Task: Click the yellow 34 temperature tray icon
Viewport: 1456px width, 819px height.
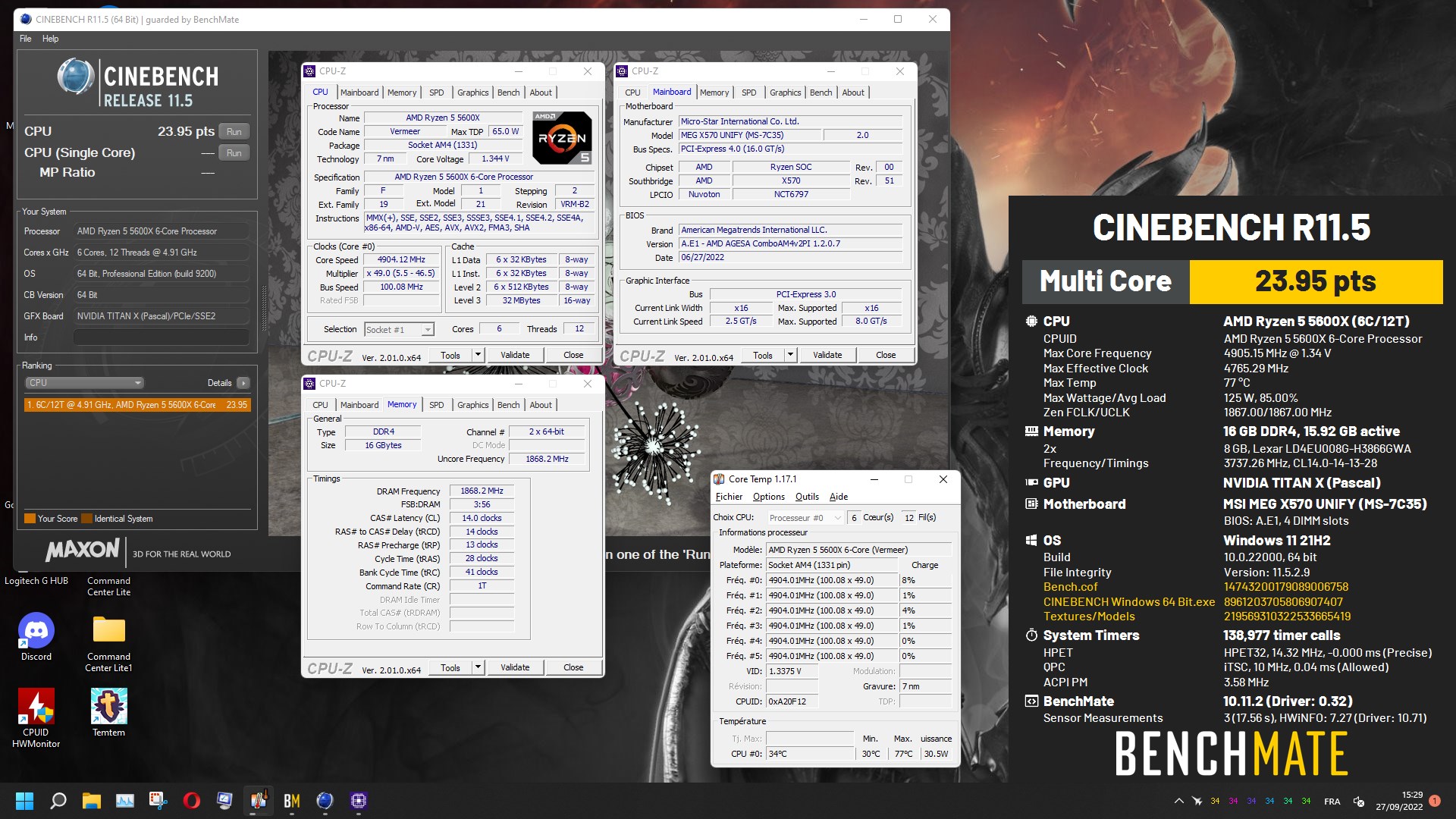Action: tap(1215, 801)
